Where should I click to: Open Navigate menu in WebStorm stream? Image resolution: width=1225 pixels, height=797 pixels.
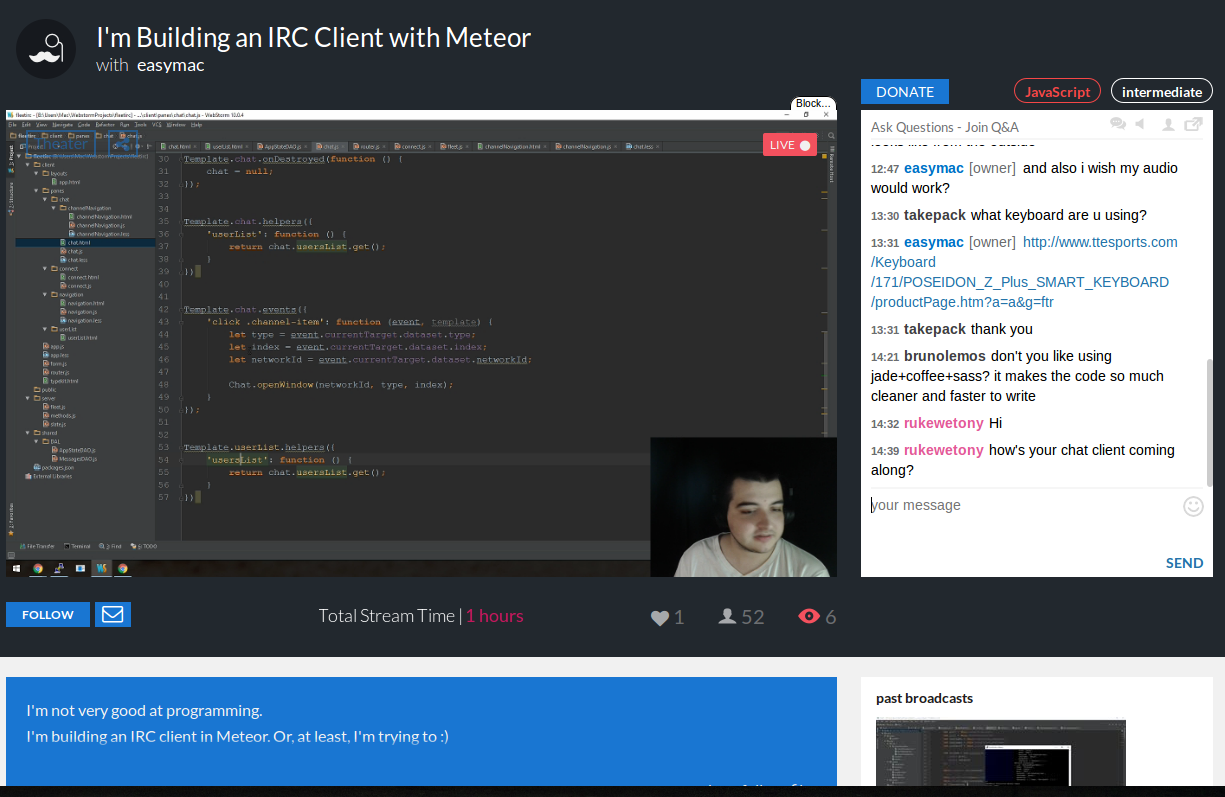tap(62, 125)
